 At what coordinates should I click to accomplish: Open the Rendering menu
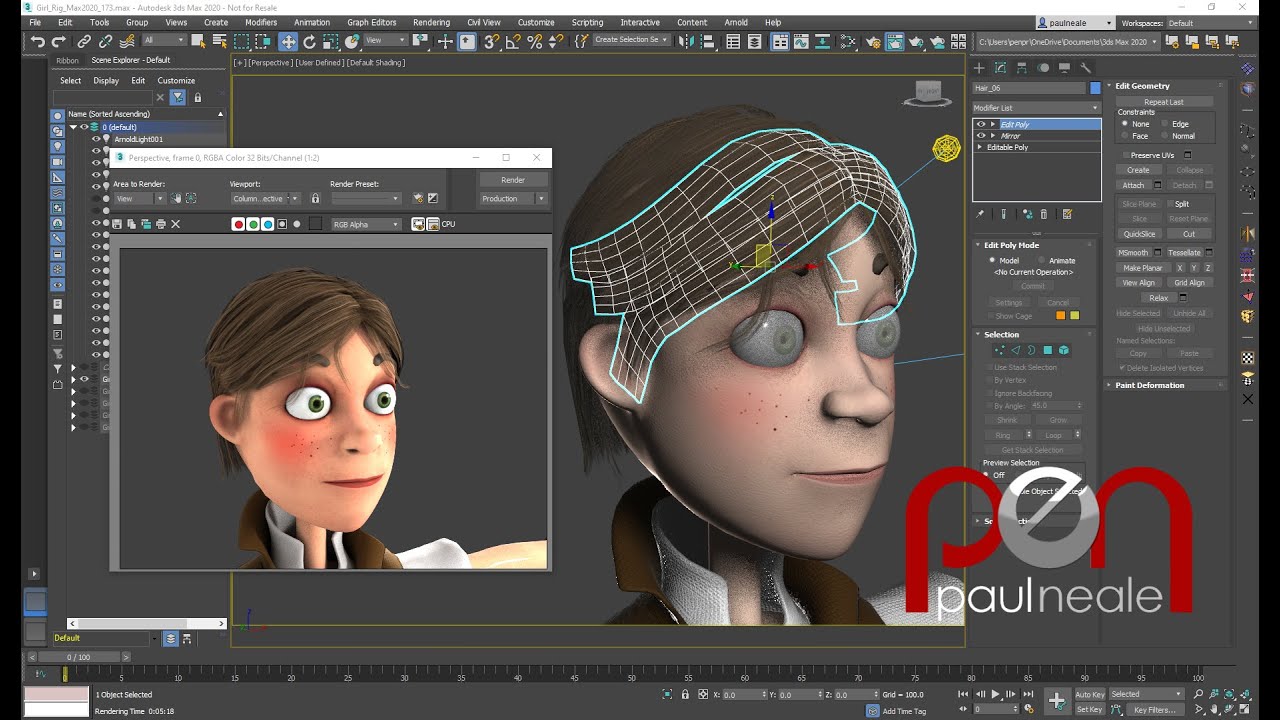[431, 22]
